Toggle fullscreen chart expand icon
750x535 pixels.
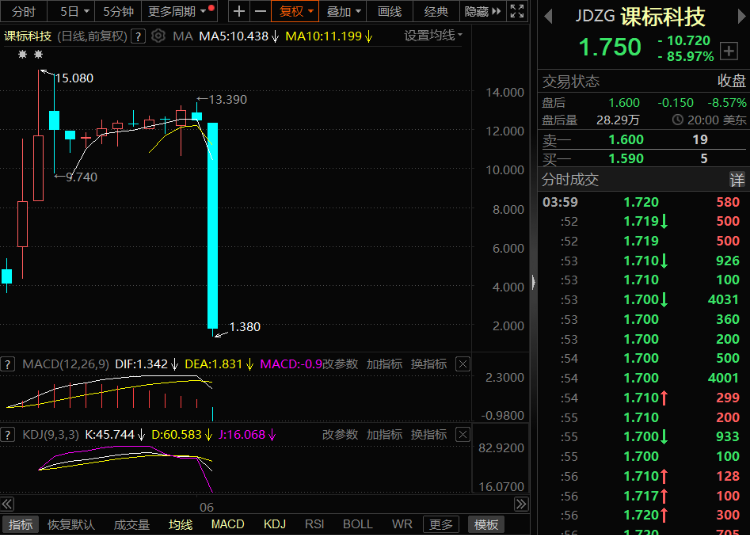[x=517, y=11]
